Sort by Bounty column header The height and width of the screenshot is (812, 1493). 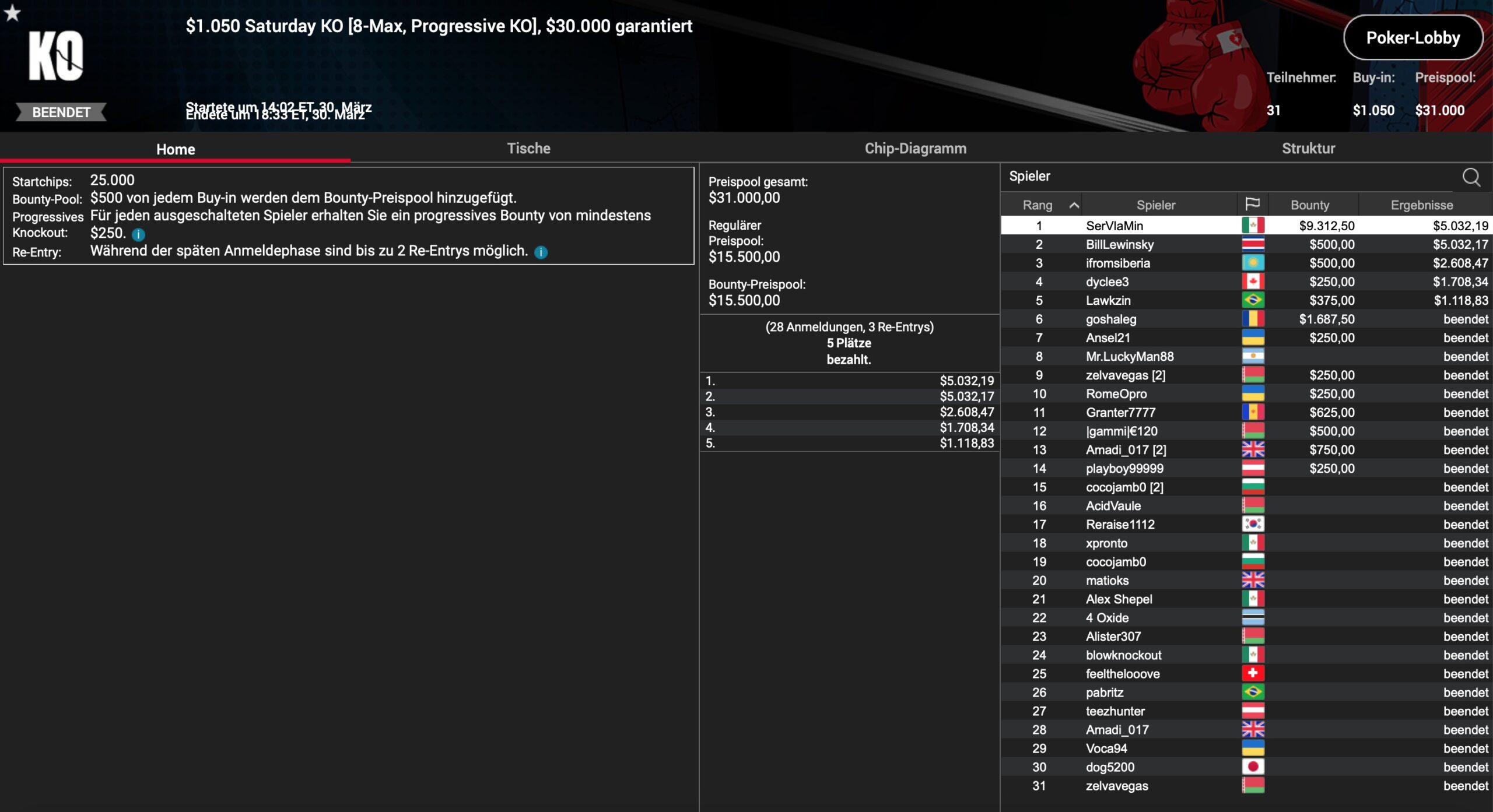(1309, 205)
